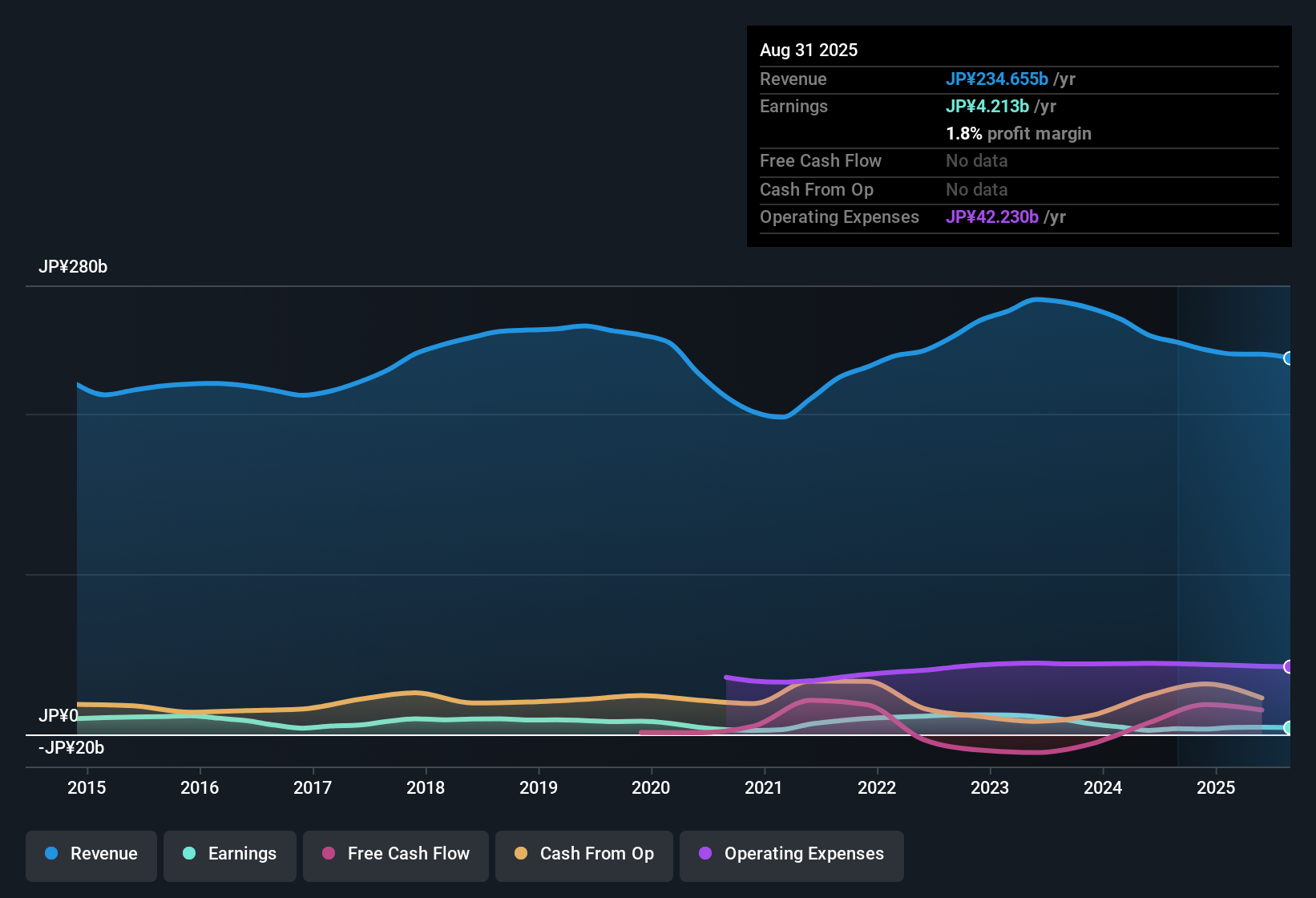Click the teal Earnings legend dot
The image size is (1316, 898).
[x=190, y=854]
